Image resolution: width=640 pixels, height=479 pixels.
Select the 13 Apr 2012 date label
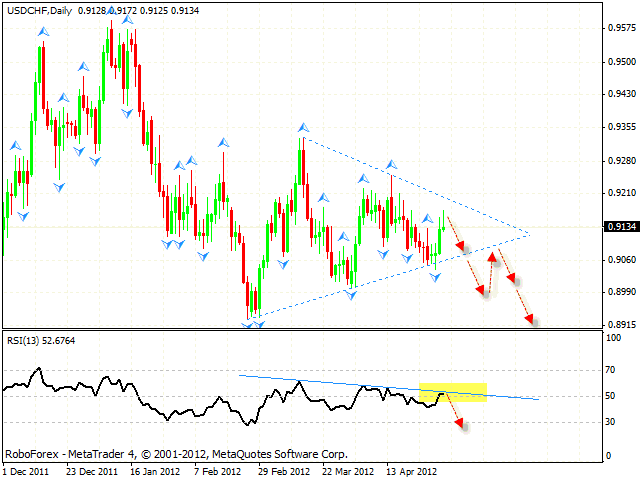click(411, 470)
